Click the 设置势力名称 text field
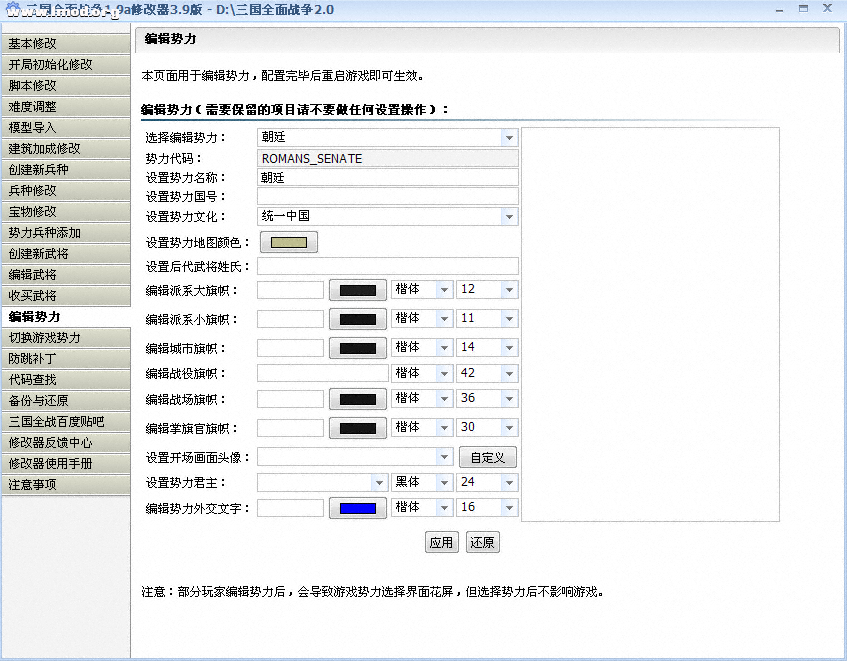This screenshot has width=847, height=661. [388, 178]
